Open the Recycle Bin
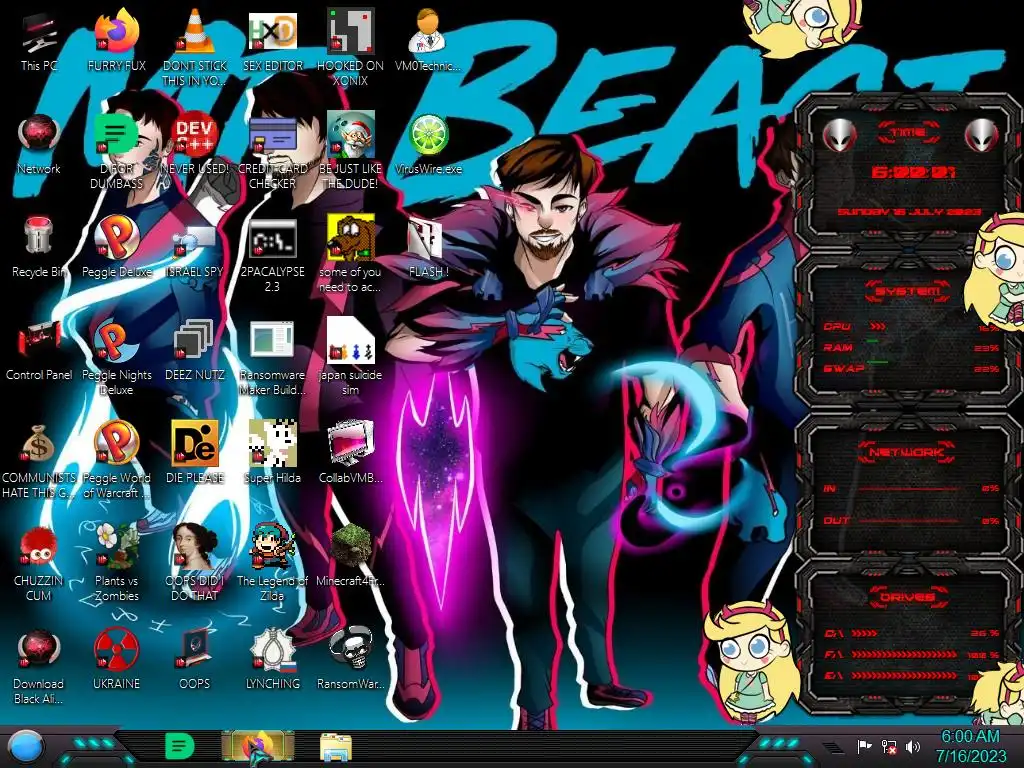 point(39,236)
